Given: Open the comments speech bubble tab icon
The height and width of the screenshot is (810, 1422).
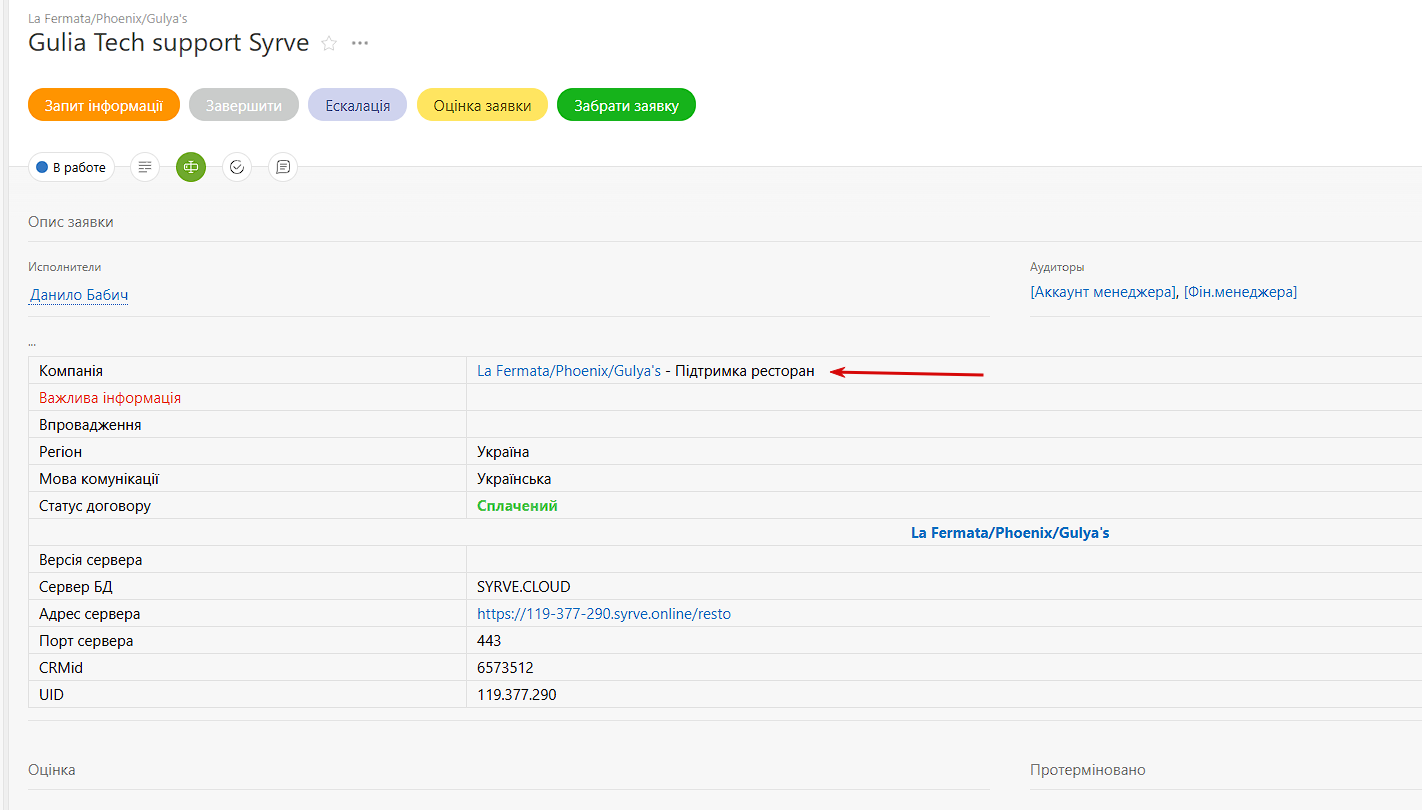Looking at the screenshot, I should click(283, 167).
